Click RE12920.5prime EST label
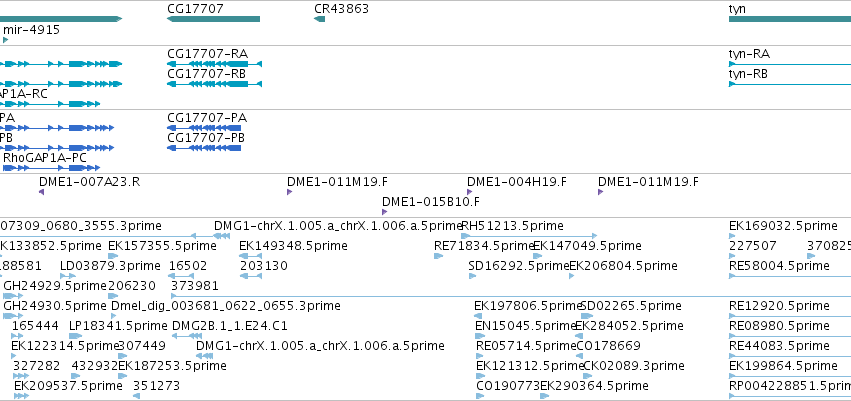Image resolution: width=851 pixels, height=401 pixels. click(779, 306)
